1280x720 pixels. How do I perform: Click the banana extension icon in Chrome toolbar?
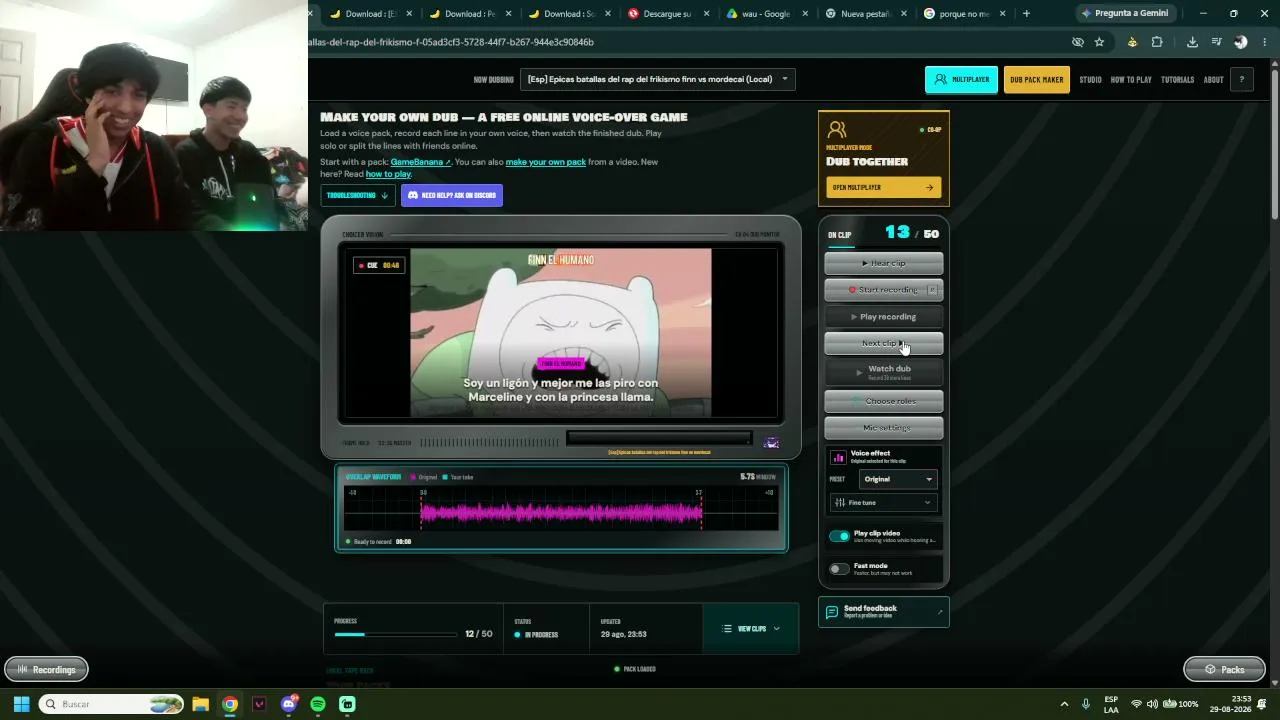(1132, 42)
